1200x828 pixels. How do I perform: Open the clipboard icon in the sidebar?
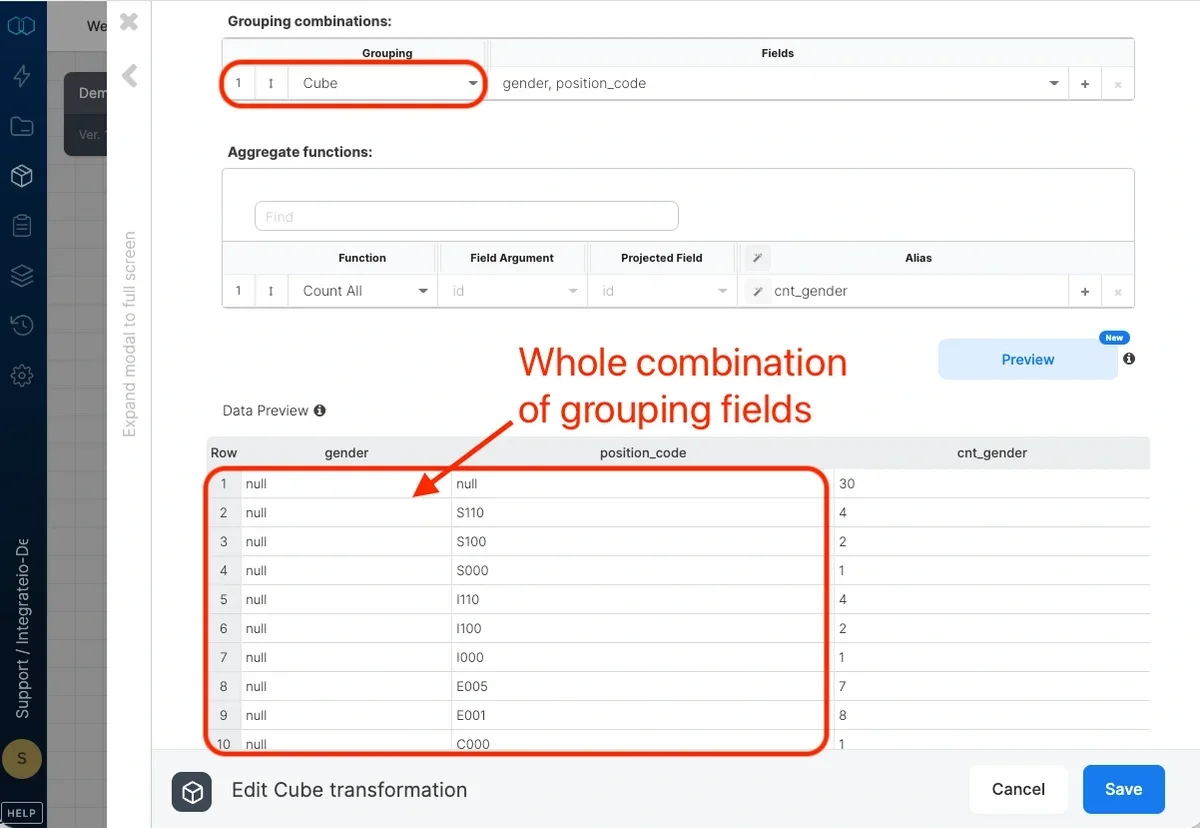(22, 225)
